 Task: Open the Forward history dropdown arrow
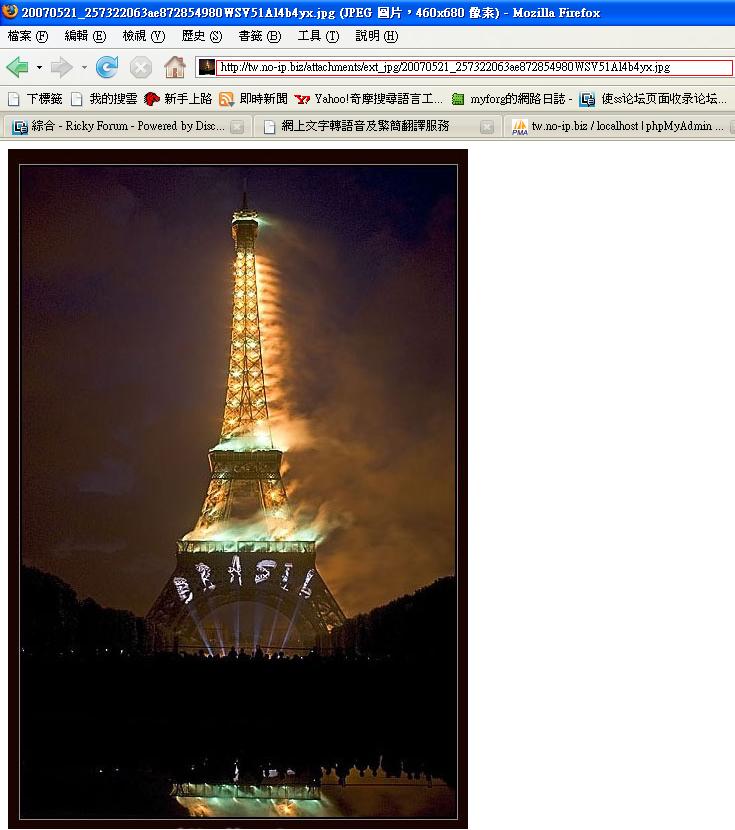84,67
